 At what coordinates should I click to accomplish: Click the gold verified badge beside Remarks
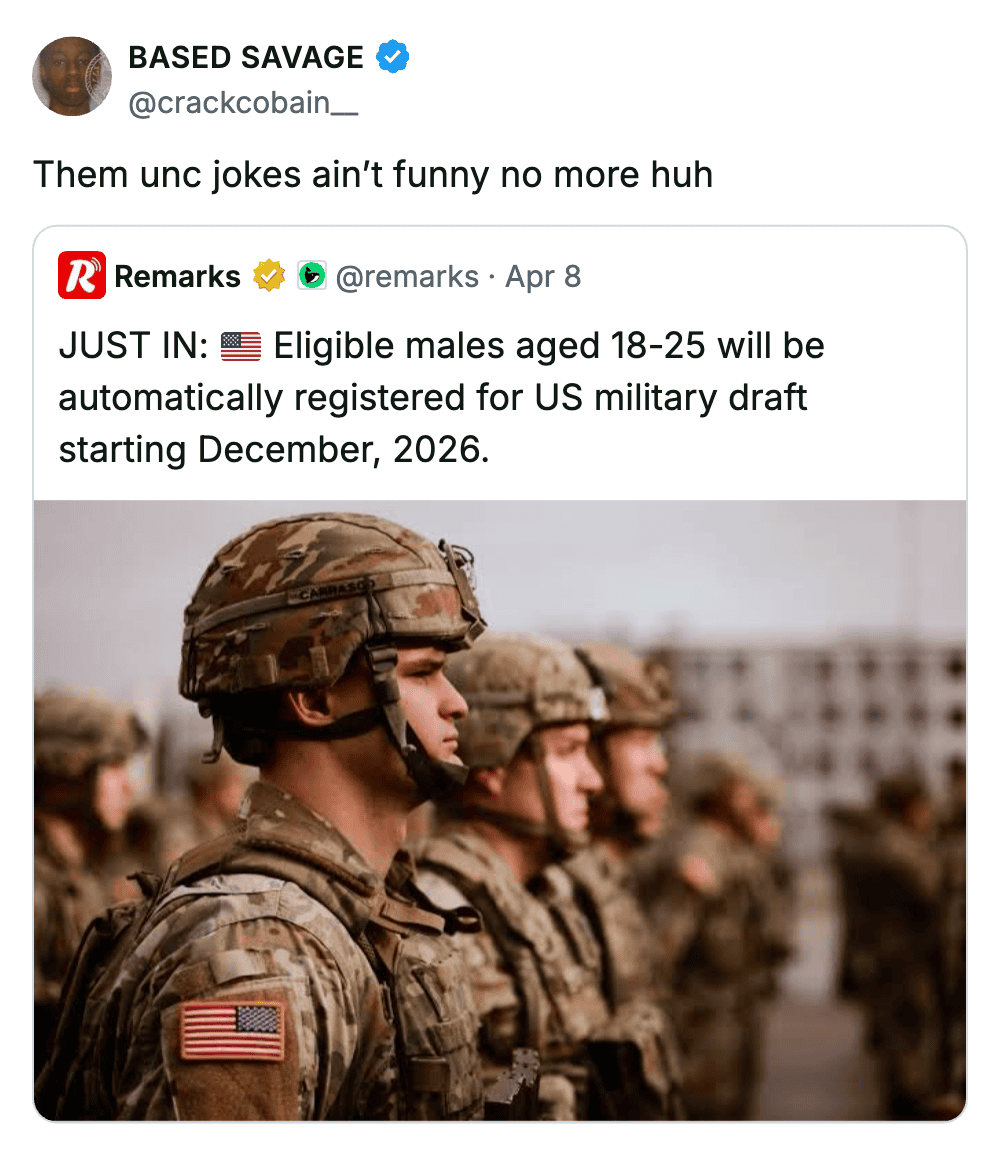tap(269, 276)
